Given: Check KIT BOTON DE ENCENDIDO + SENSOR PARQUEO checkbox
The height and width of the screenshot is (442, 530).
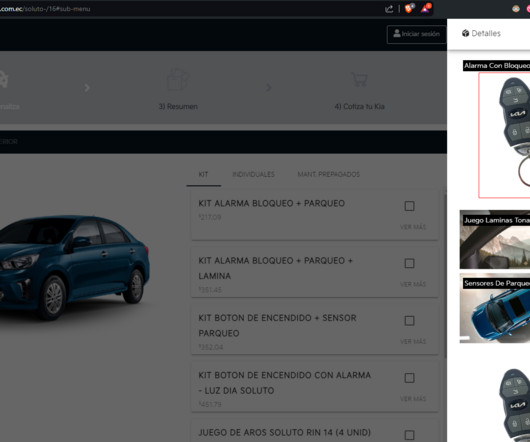Looking at the screenshot, I should 409,321.
